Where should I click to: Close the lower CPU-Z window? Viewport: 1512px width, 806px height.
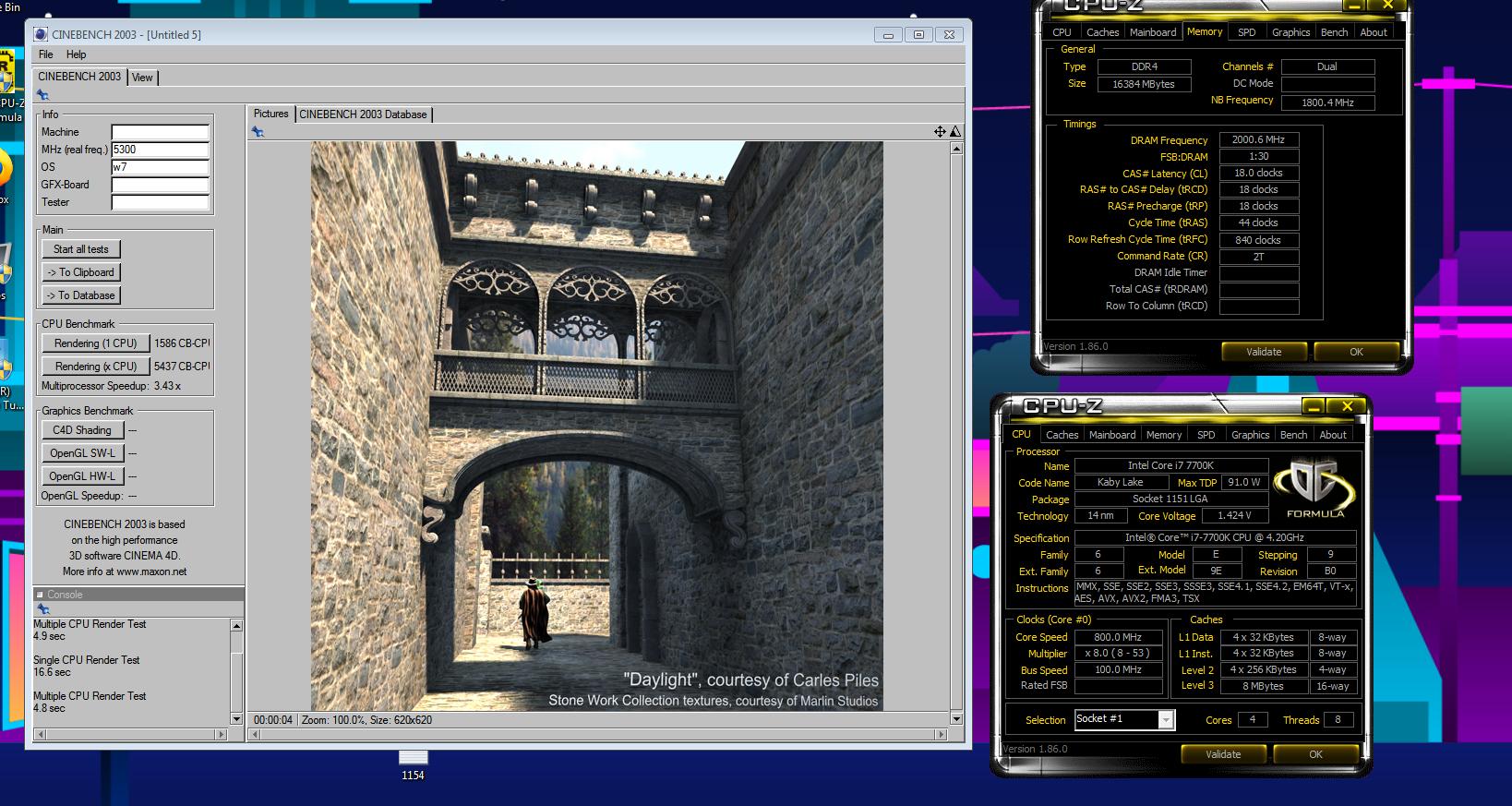pos(1348,406)
